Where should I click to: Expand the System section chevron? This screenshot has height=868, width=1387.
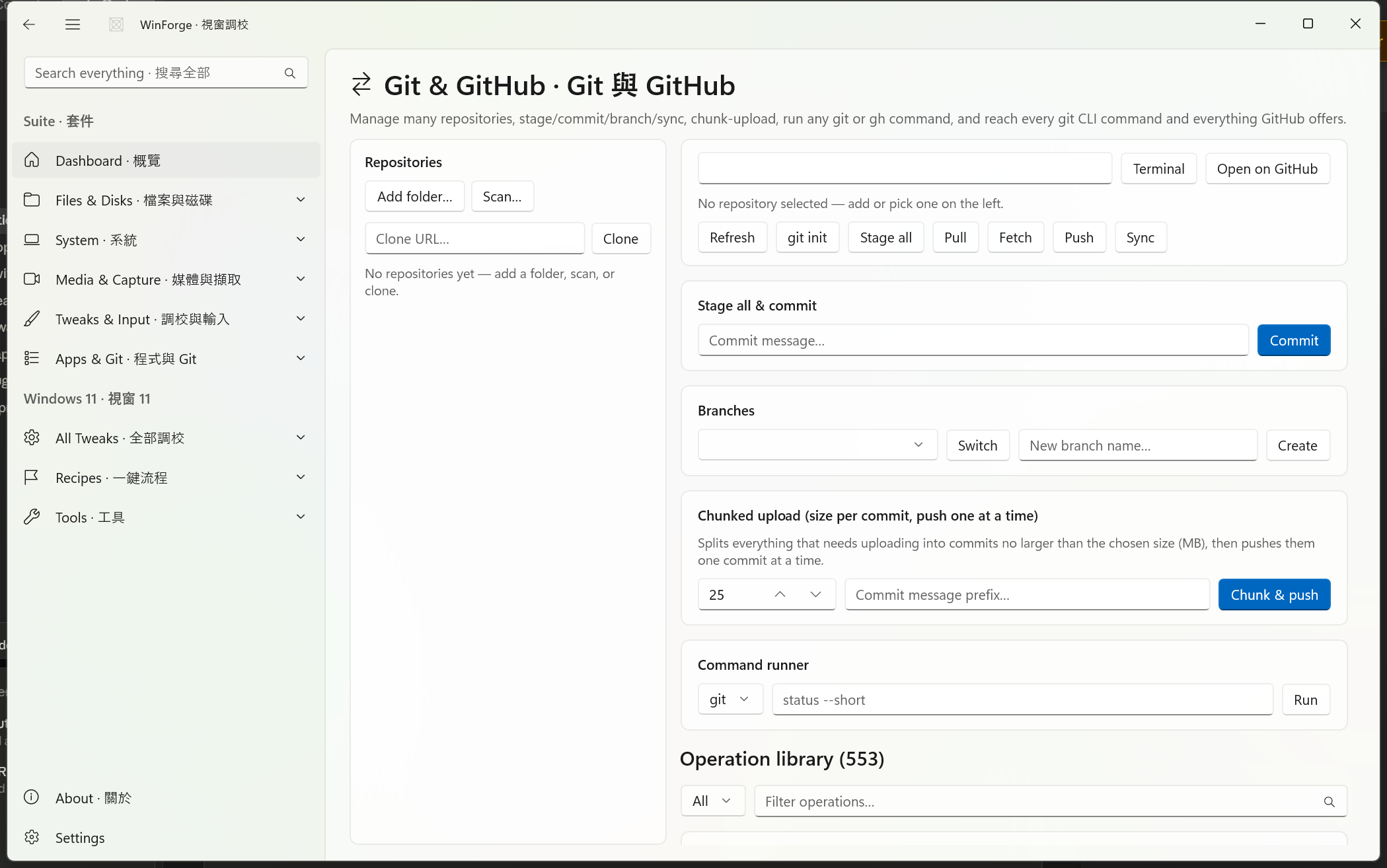pos(301,240)
